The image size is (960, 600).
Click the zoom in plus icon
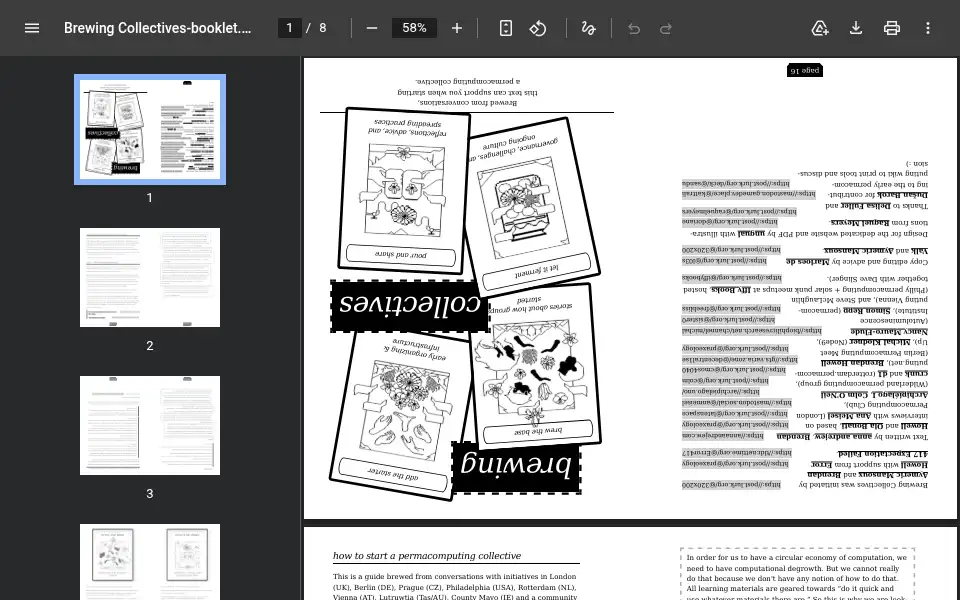(457, 28)
